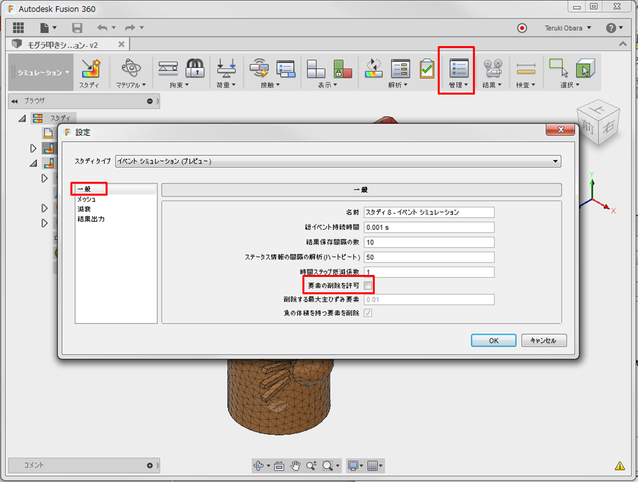Screen dimensions: 638x482
Task: Open the シミュレーション workspace dropdown
Action: [x=42, y=72]
